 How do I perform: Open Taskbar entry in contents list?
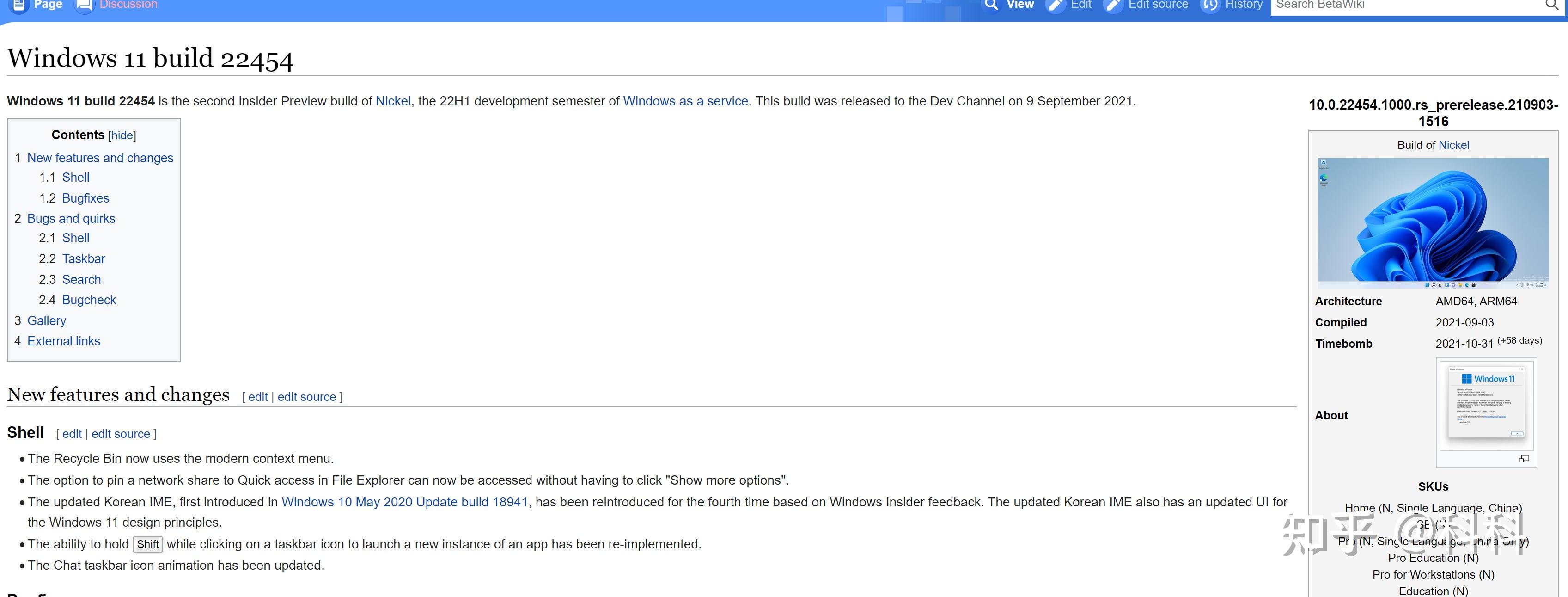(83, 259)
